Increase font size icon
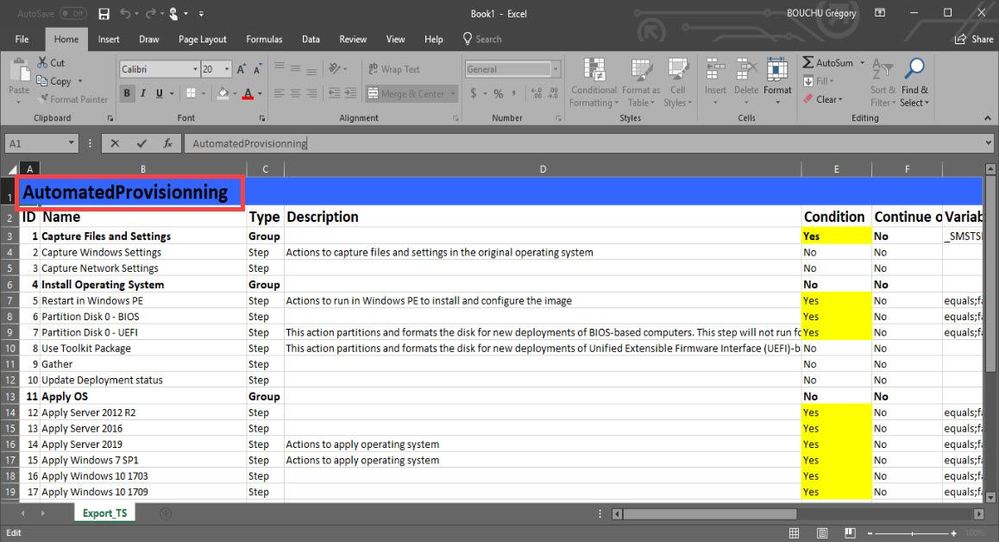The image size is (999, 542). (x=241, y=69)
